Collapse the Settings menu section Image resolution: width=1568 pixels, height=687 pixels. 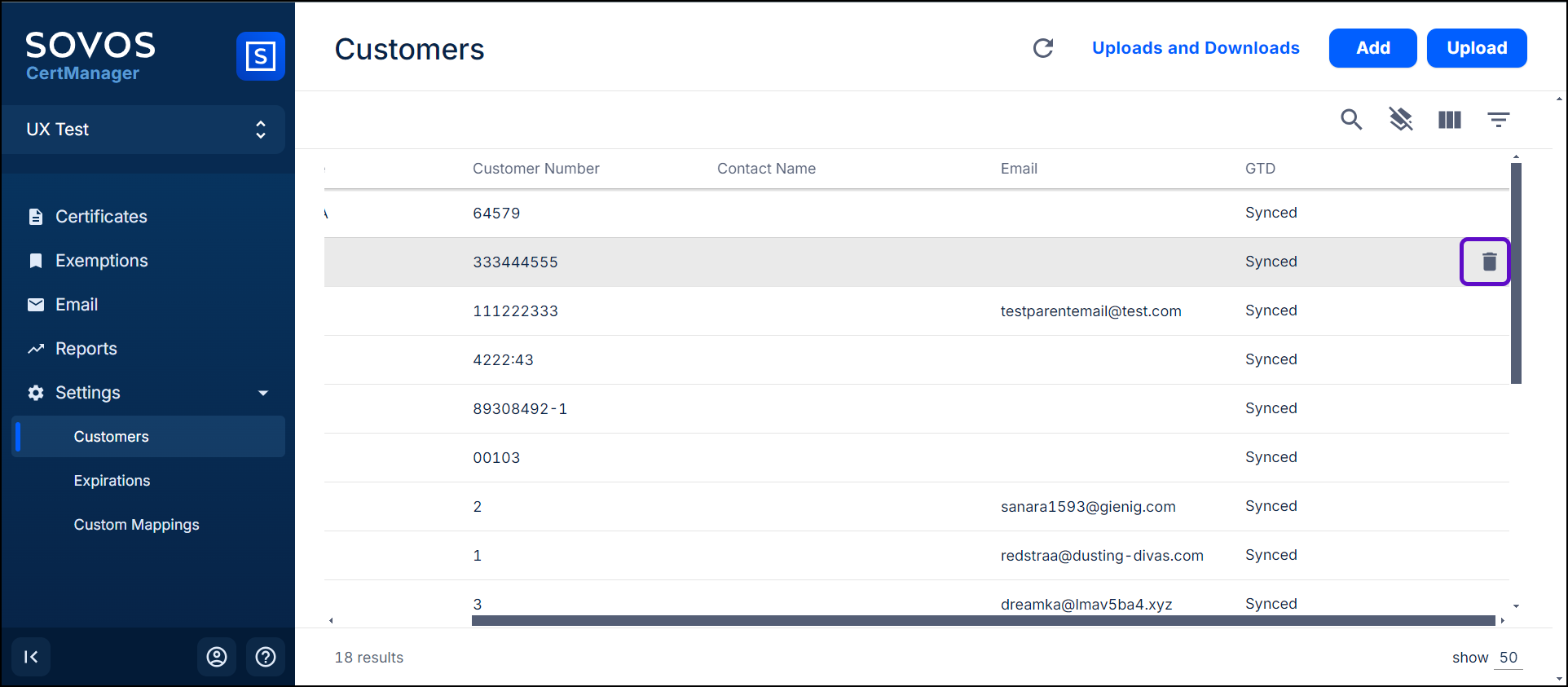262,393
